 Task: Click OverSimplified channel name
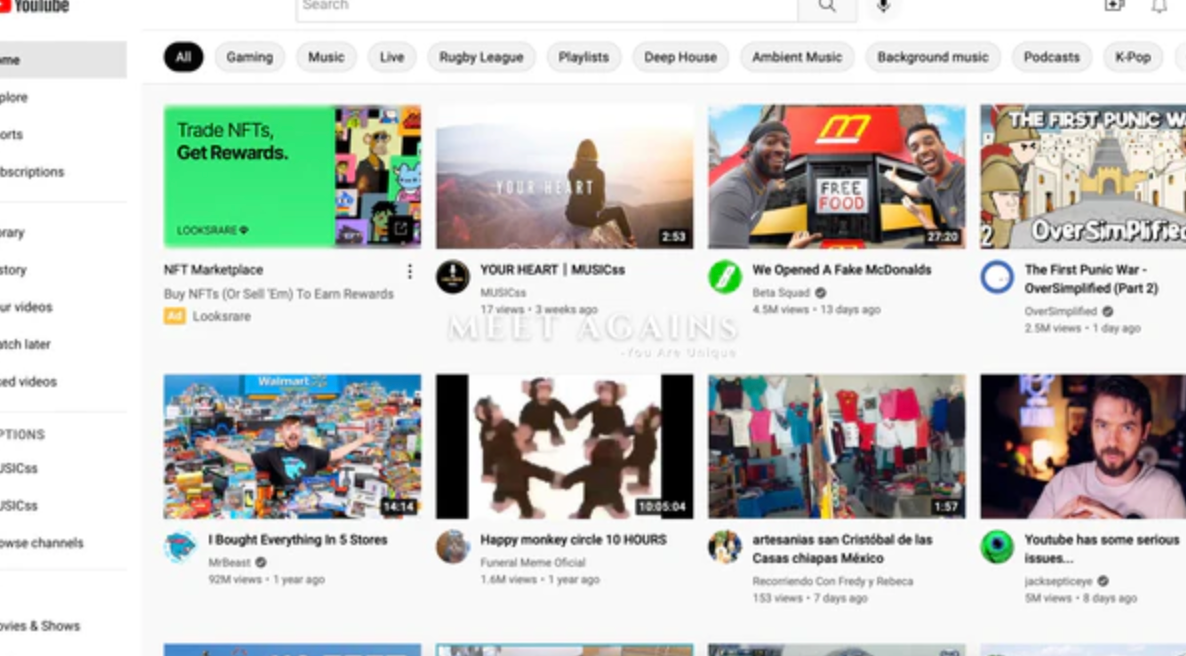click(x=1060, y=311)
